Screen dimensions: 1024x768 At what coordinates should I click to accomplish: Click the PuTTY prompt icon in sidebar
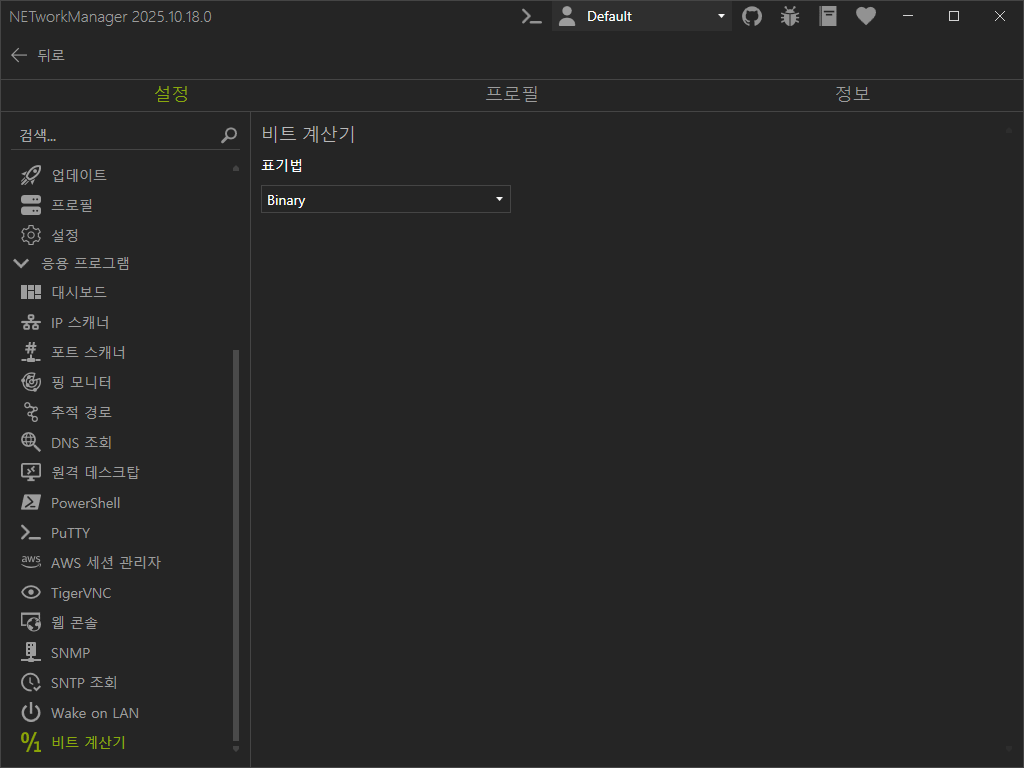tap(31, 532)
